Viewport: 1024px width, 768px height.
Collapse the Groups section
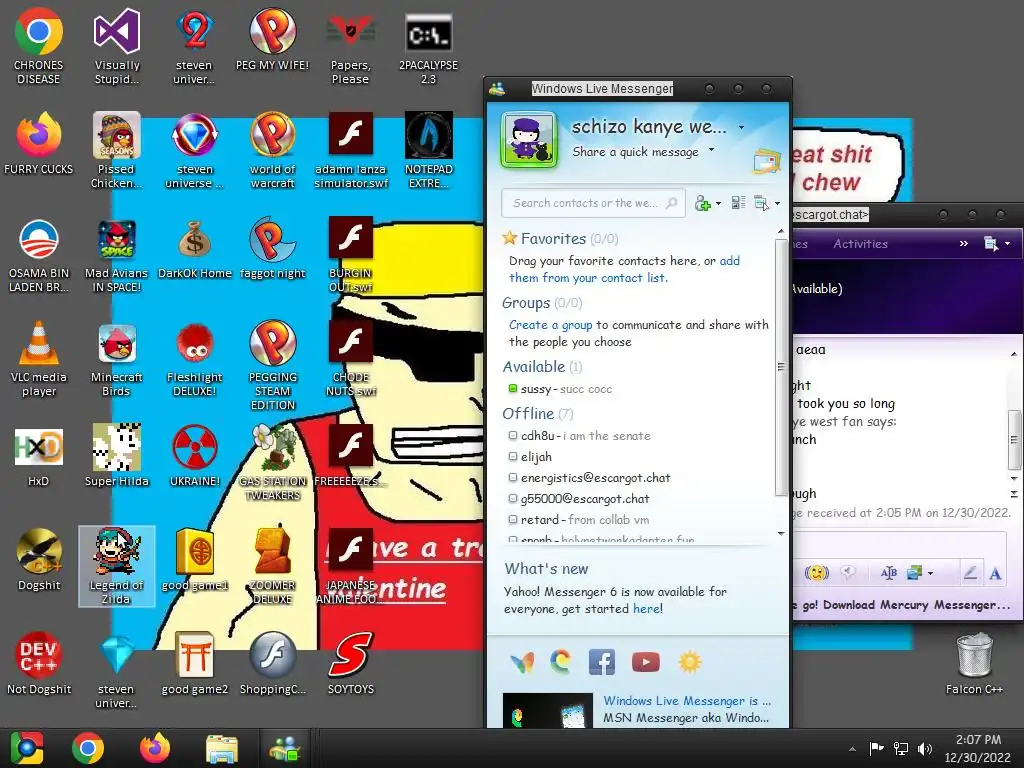click(x=542, y=303)
